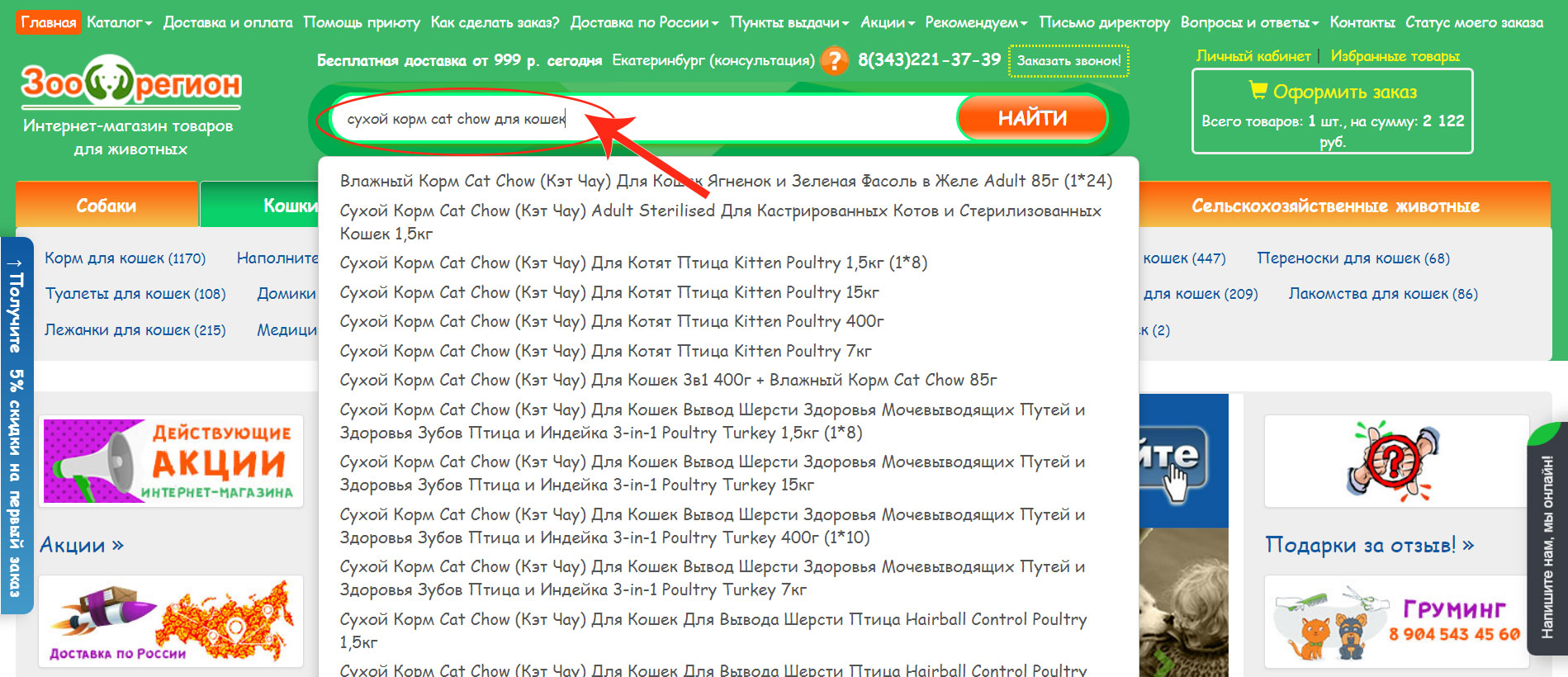Select suggestion 3-in-1 Poultry Turkey 1,5кг (1*8)
Viewport: 1568px width, 677px height.
click(713, 421)
